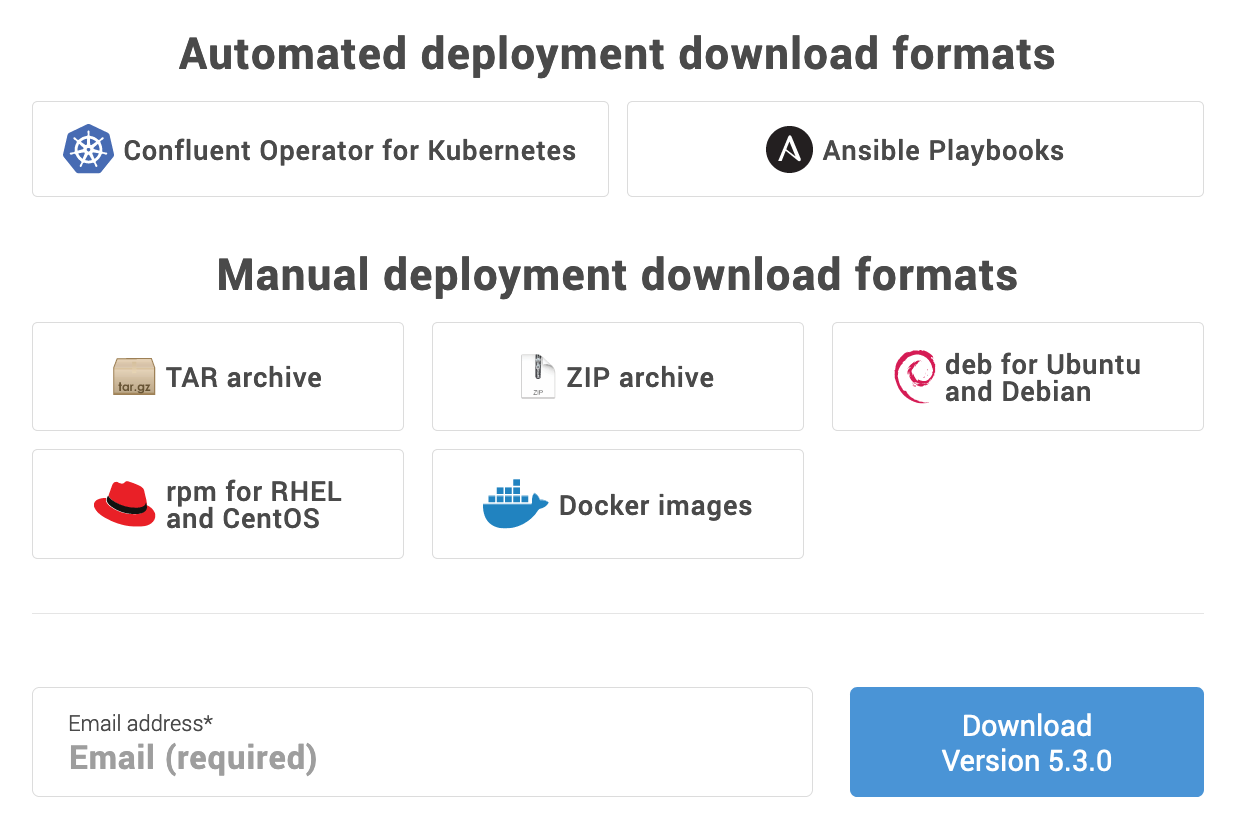Pick the TAR archive format label
The height and width of the screenshot is (826, 1236).
click(244, 377)
